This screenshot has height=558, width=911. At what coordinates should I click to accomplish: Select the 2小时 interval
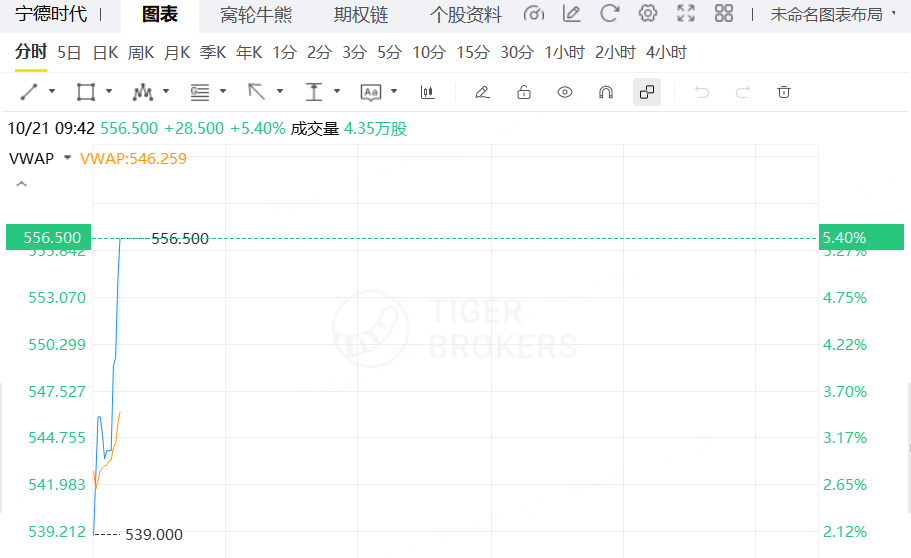(x=615, y=53)
